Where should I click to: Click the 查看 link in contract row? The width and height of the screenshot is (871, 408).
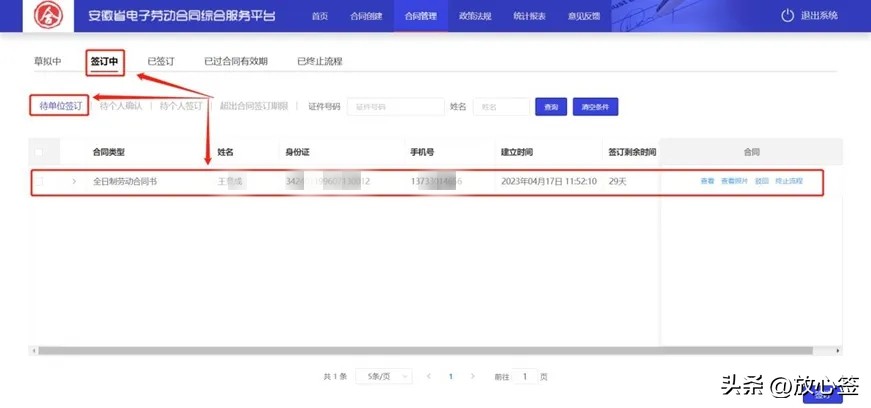707,181
